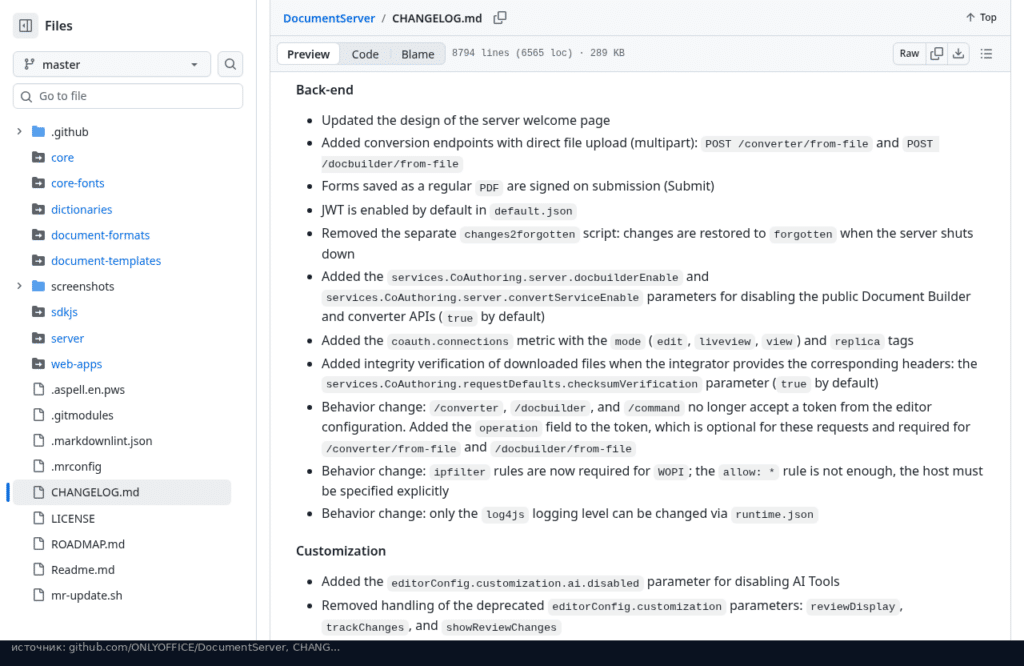This screenshot has width=1024, height=666.
Task: Open the core submodule
Action: point(62,157)
